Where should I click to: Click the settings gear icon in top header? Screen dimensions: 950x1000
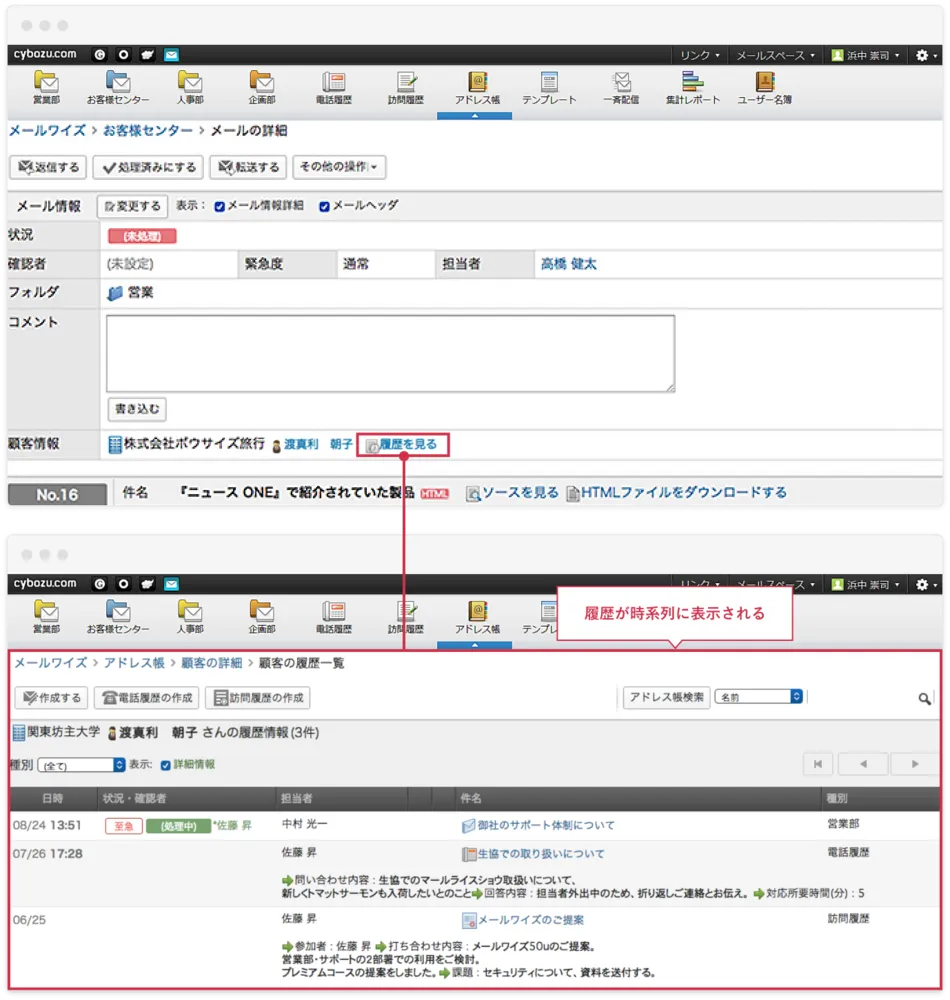pyautogui.click(x=924, y=55)
